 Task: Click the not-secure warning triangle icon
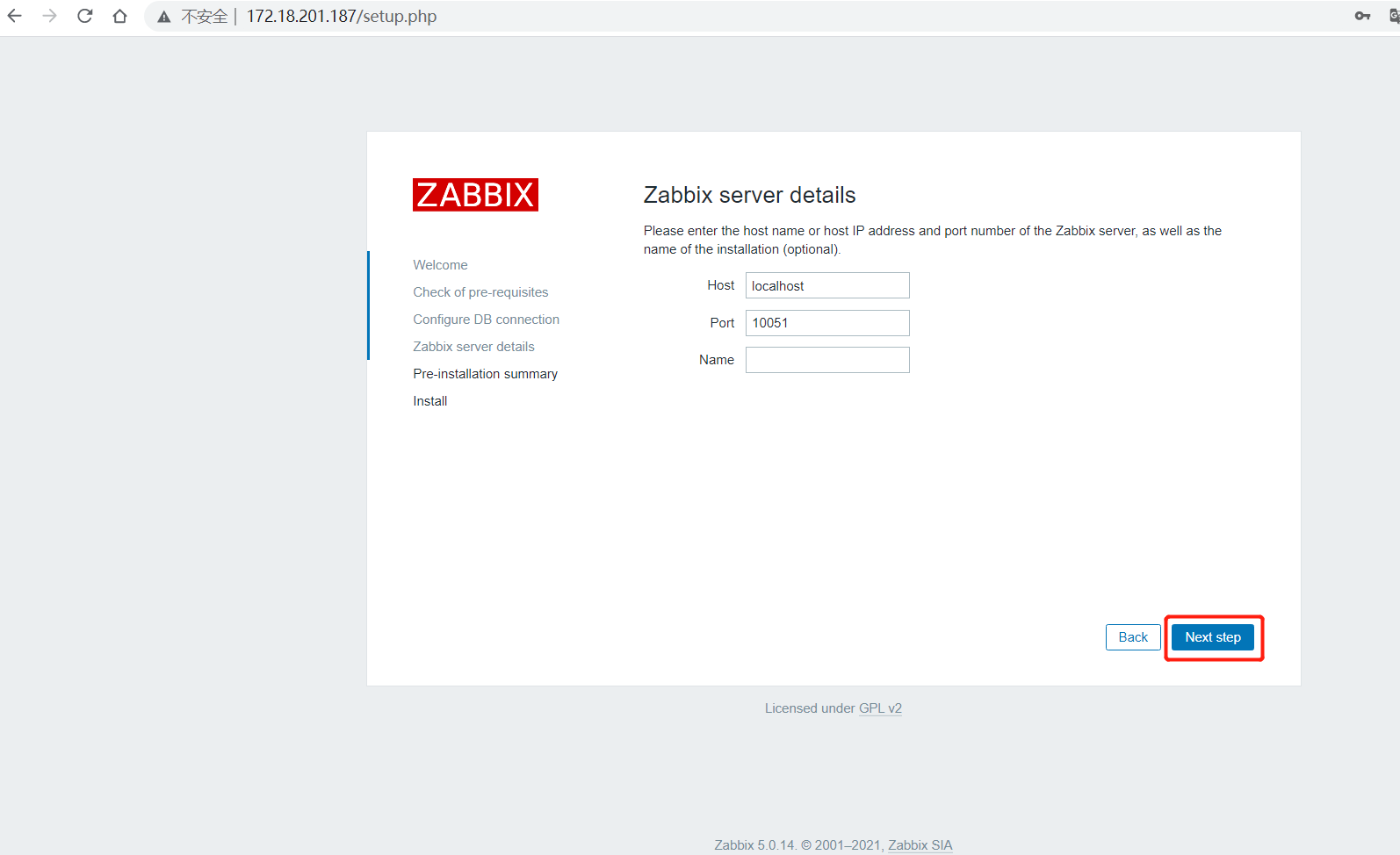click(164, 17)
